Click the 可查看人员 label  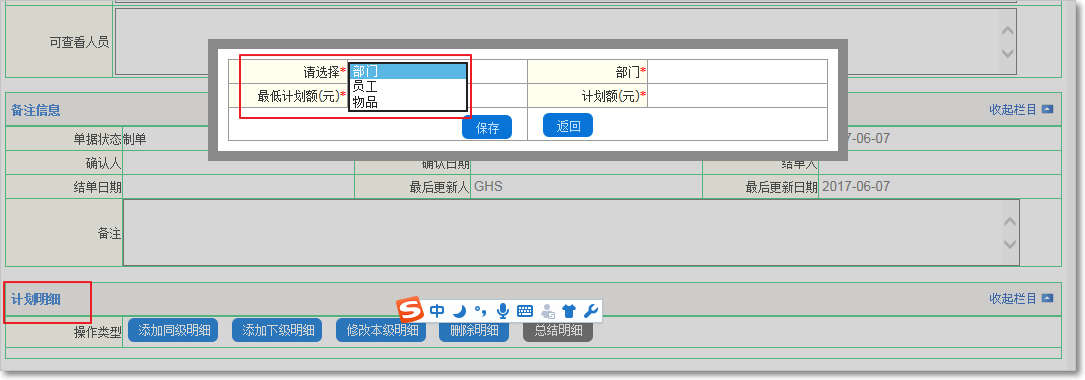[x=79, y=42]
